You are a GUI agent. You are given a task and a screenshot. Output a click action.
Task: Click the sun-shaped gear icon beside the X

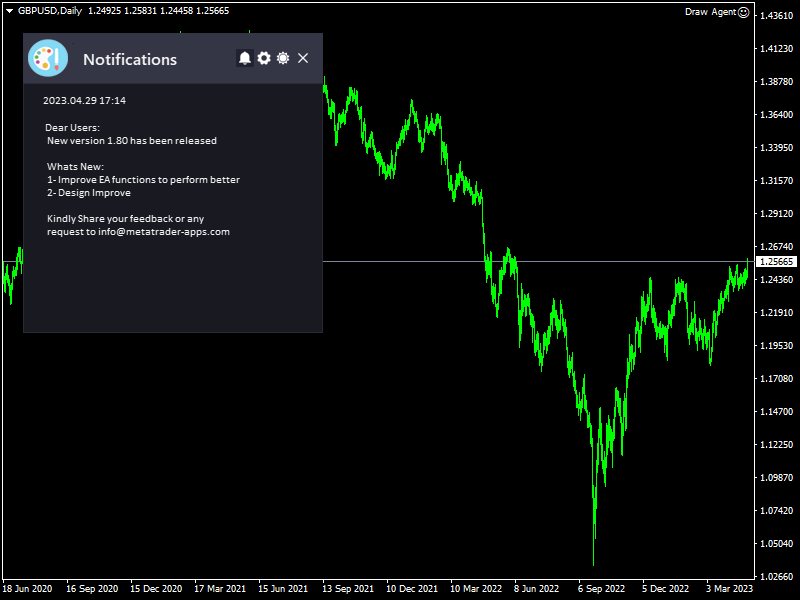point(283,59)
